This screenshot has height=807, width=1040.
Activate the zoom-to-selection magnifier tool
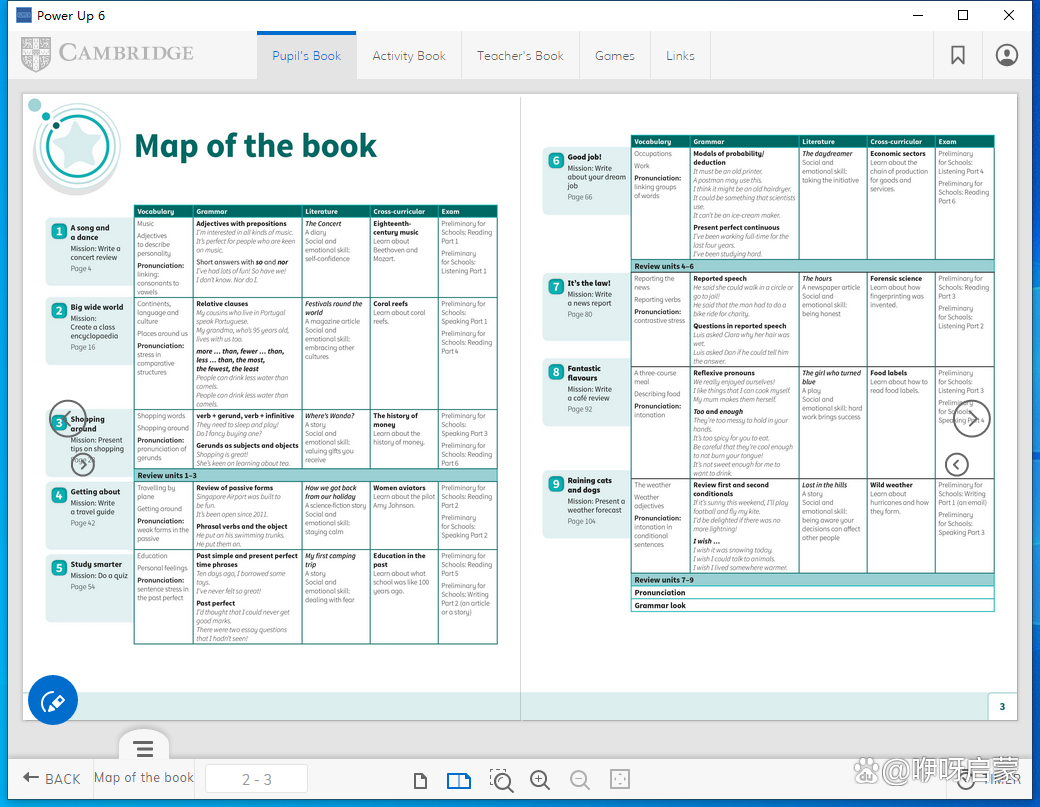coord(501,780)
